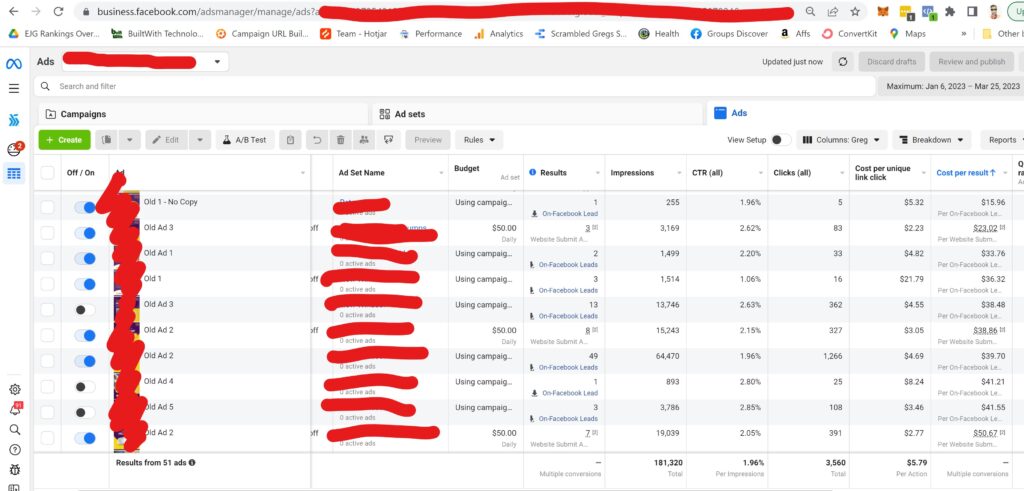
Task: Open the ad account selector dropdown
Action: pyautogui.click(x=145, y=62)
